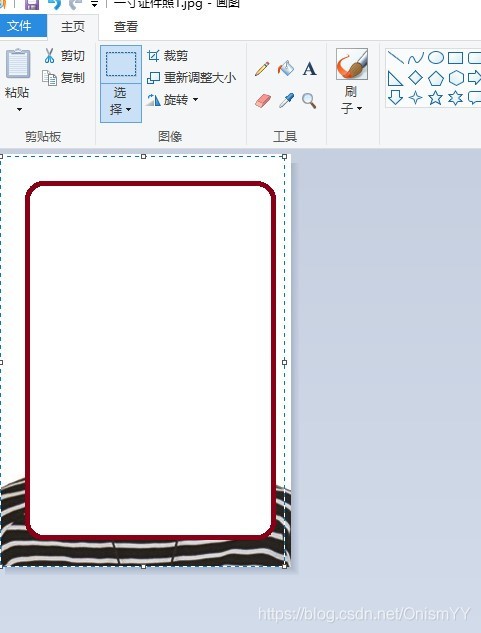Select the pink Eraser tool
This screenshot has width=481, height=633.
tap(263, 100)
